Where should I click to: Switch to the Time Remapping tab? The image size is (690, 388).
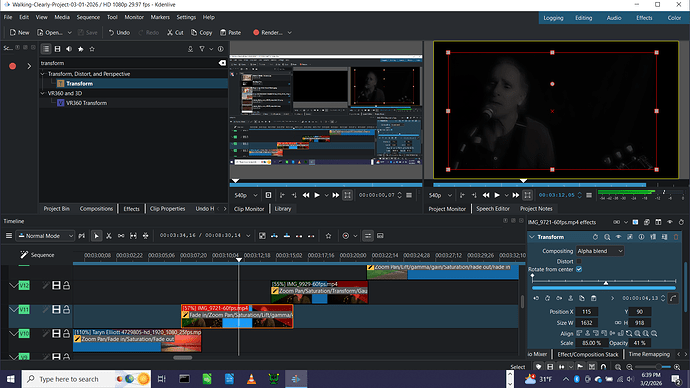[x=649, y=354]
